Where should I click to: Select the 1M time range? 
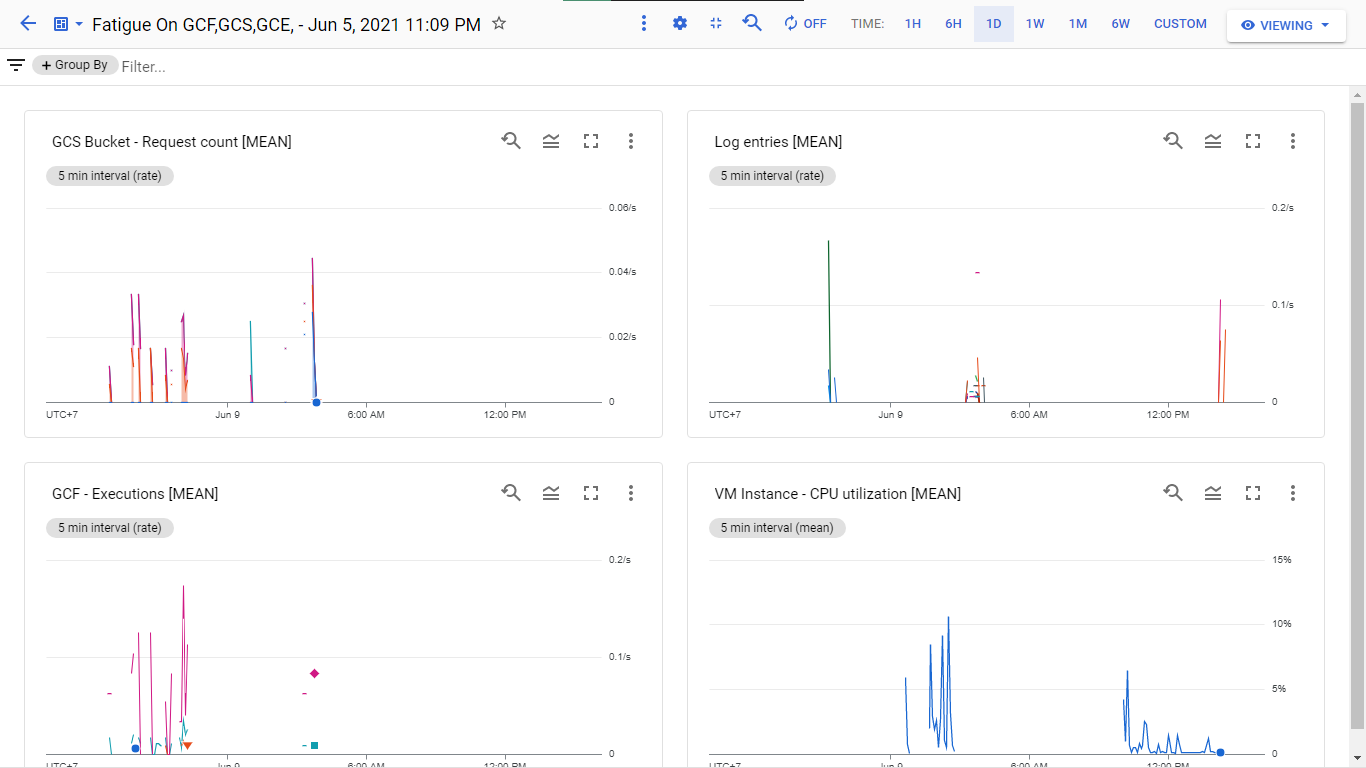1077,24
